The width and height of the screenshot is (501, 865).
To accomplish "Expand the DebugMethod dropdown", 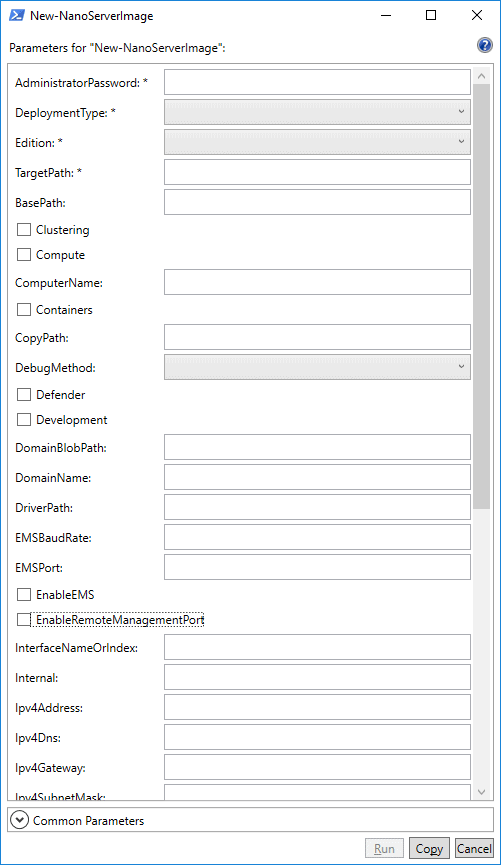I will [317, 367].
